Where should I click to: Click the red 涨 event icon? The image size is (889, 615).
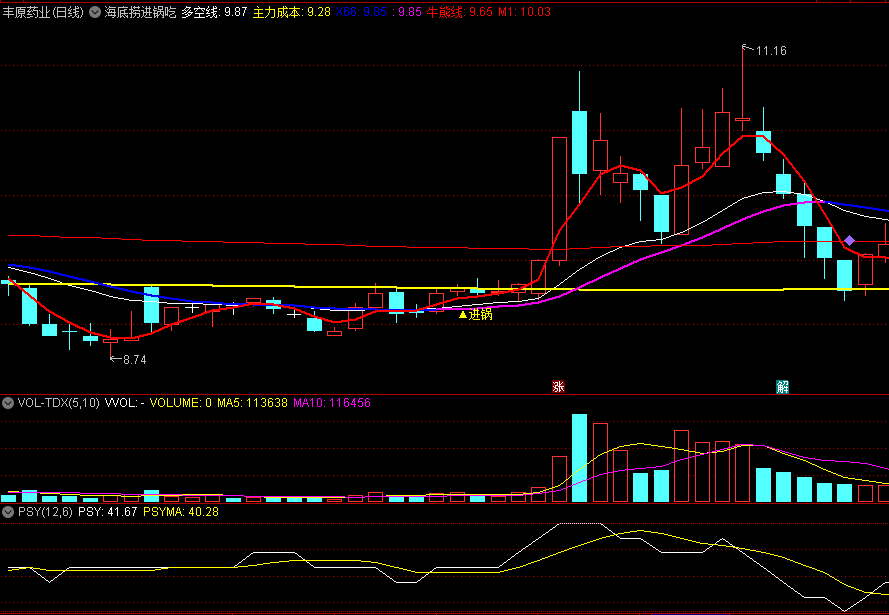point(558,387)
